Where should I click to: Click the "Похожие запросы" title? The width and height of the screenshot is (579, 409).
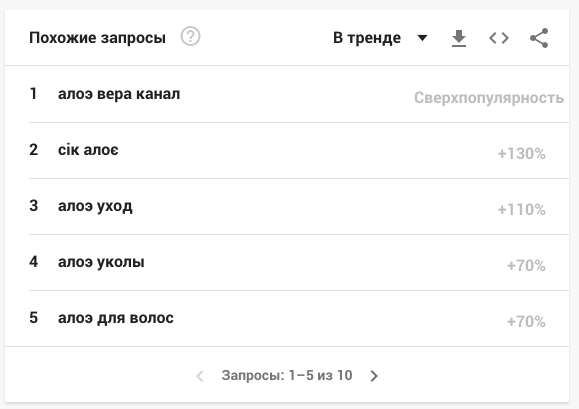(97, 38)
